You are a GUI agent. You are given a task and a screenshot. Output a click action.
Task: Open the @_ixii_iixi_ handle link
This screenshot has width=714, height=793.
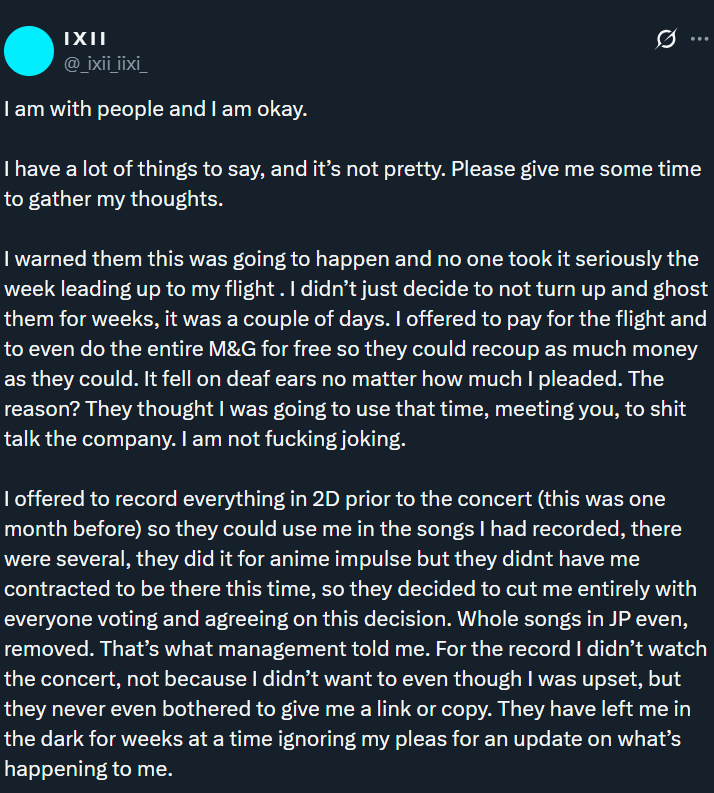pos(107,63)
